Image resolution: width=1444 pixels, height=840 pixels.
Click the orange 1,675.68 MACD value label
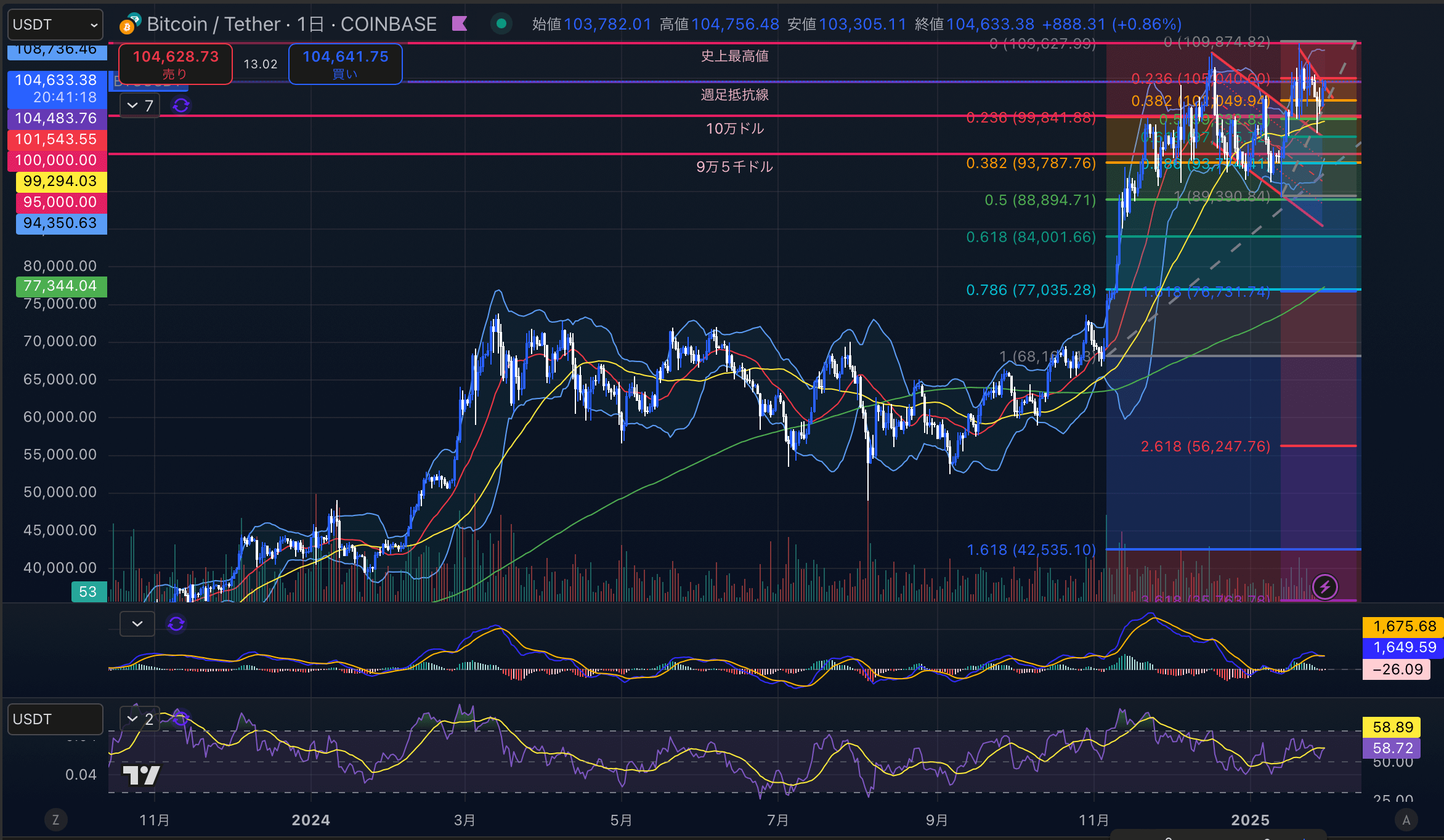[x=1404, y=626]
